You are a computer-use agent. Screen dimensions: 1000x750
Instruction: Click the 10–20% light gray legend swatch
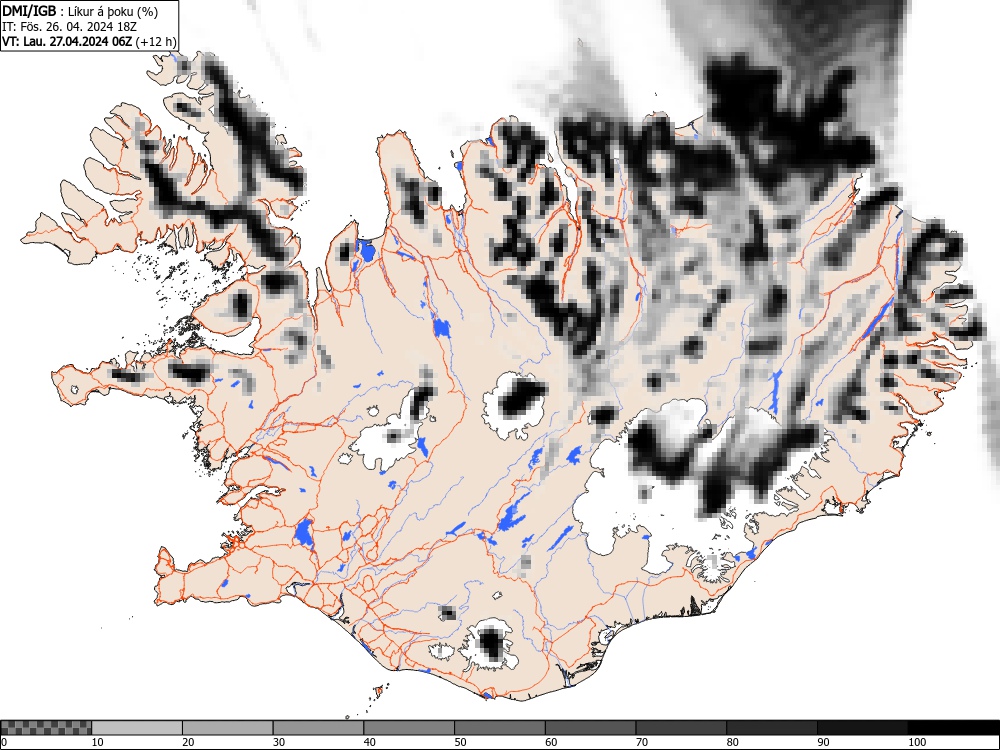click(137, 728)
